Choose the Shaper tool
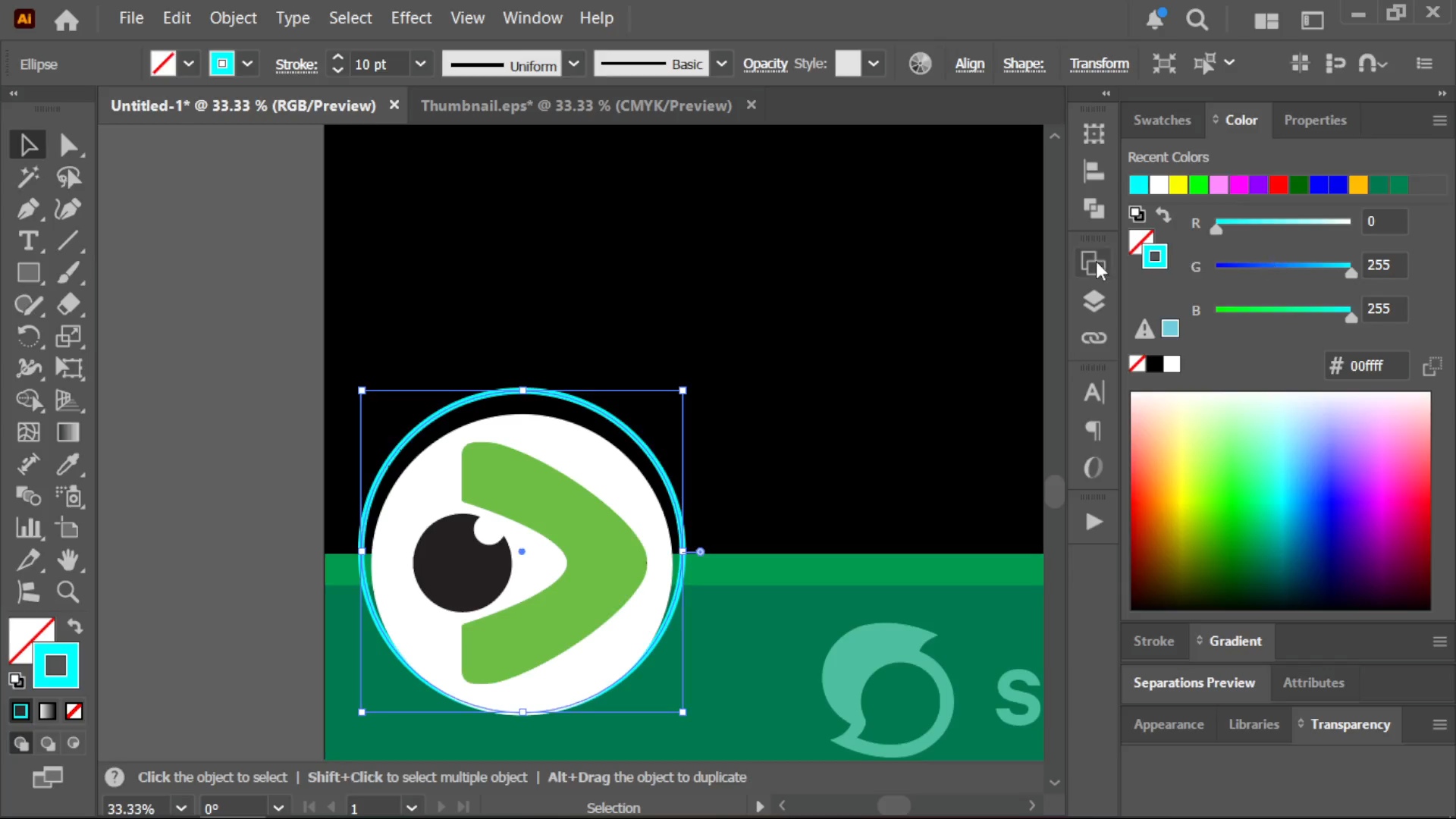Viewport: 1456px width, 819px height. click(x=28, y=305)
